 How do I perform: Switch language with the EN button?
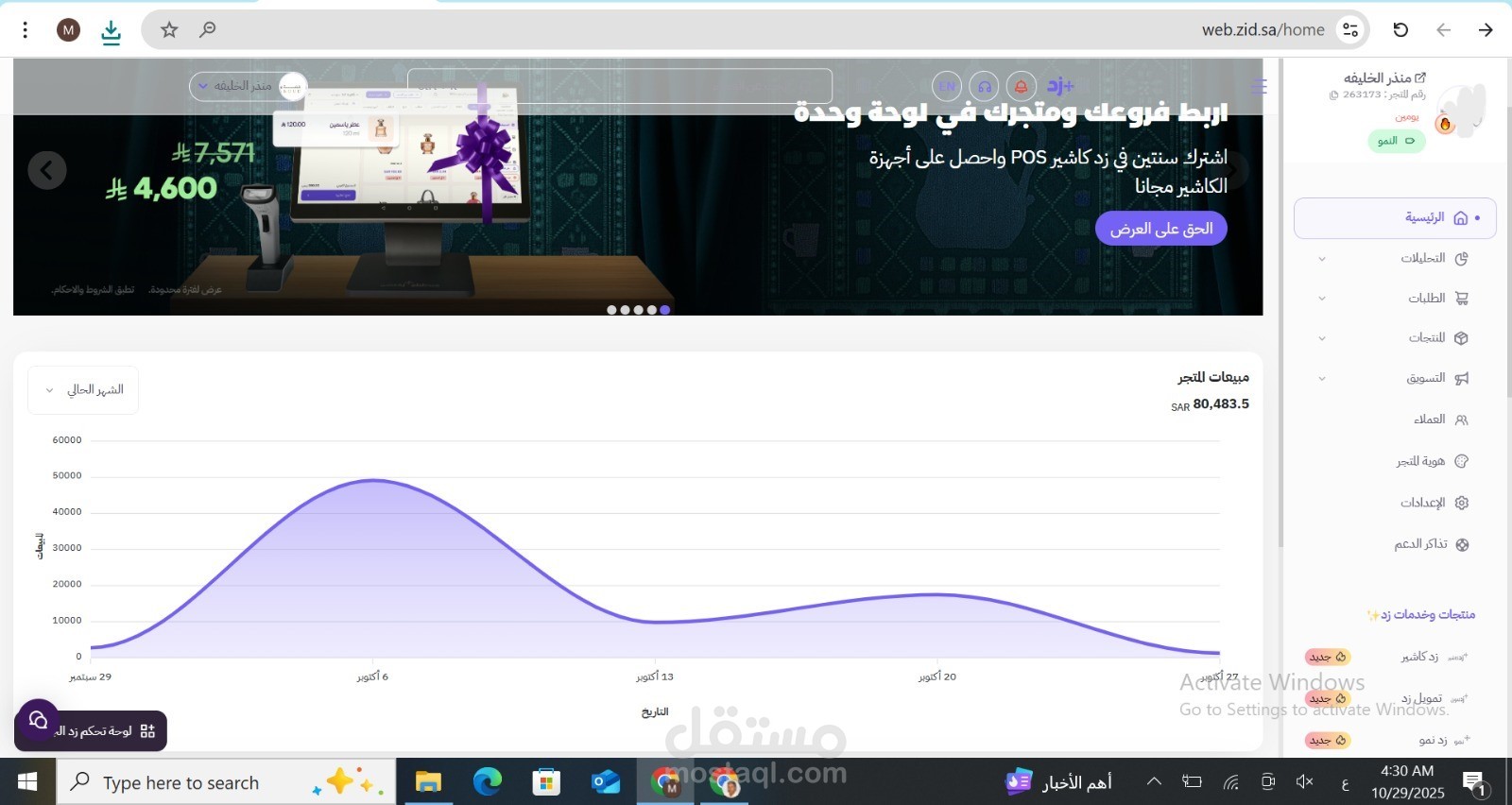point(947,86)
